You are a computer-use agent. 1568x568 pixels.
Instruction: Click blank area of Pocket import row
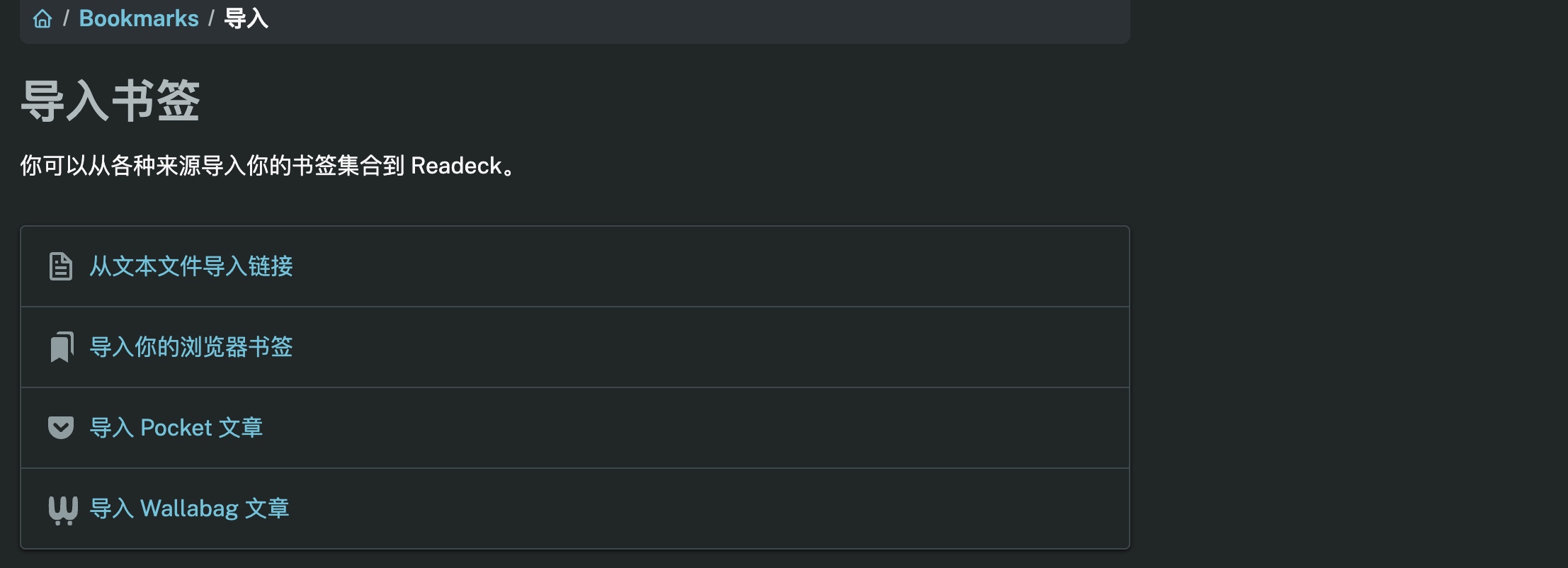coord(708,428)
